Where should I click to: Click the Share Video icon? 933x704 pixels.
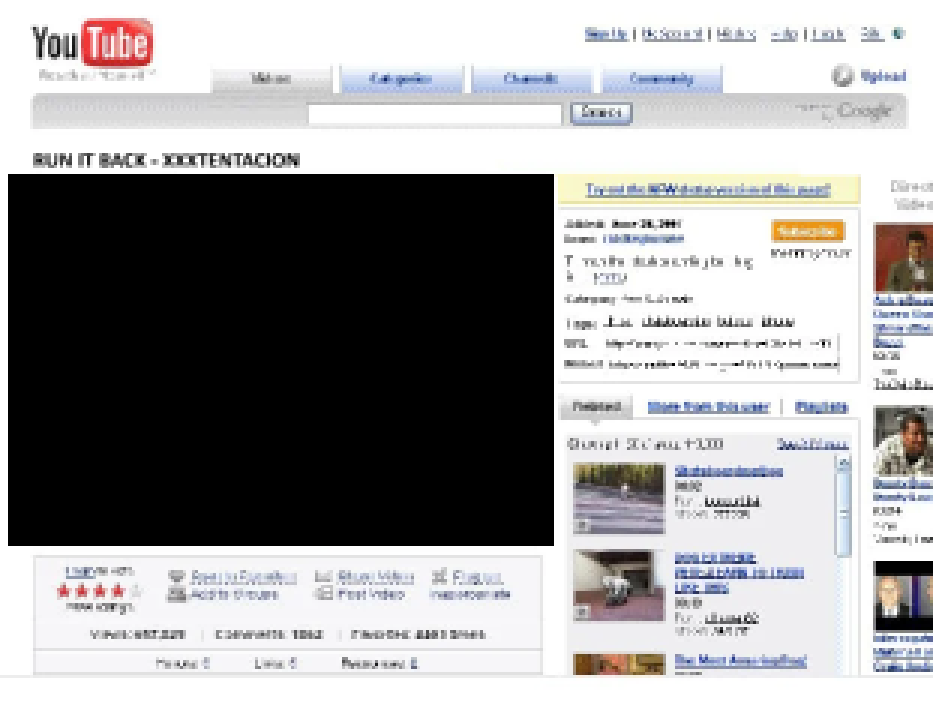tap(323, 576)
